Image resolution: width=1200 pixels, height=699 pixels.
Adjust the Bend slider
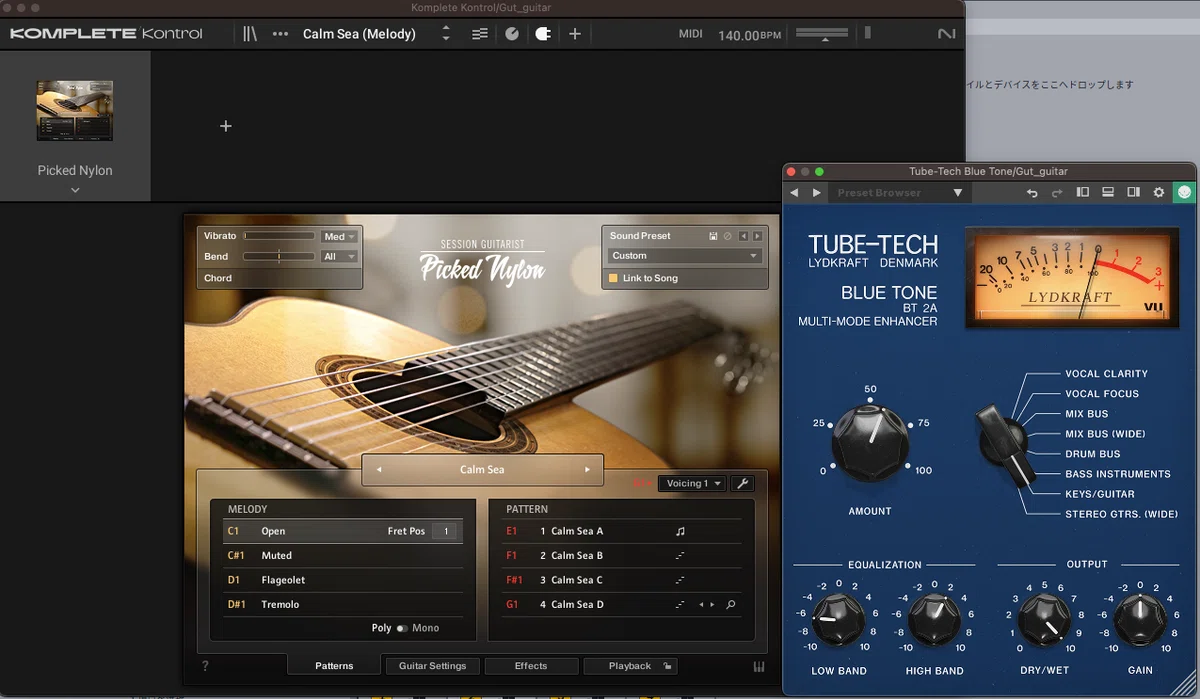point(279,257)
